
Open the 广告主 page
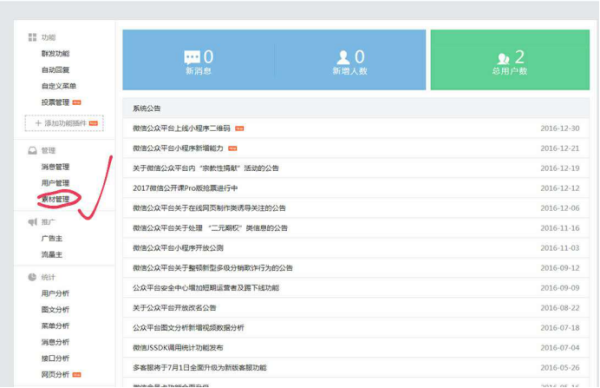coord(52,238)
